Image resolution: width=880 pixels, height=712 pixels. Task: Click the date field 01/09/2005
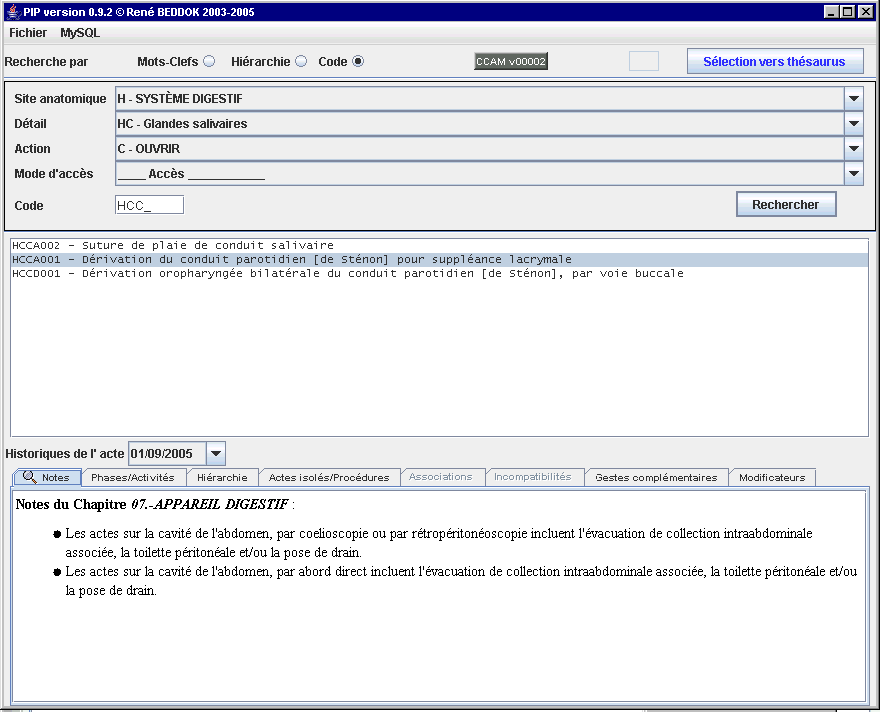(167, 453)
